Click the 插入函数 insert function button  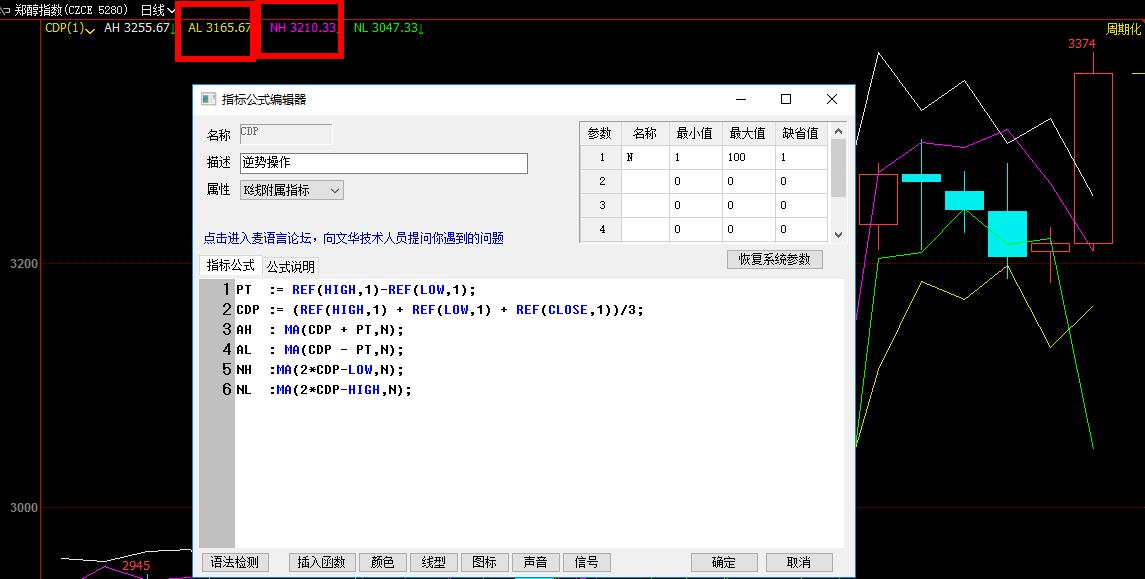click(x=322, y=562)
